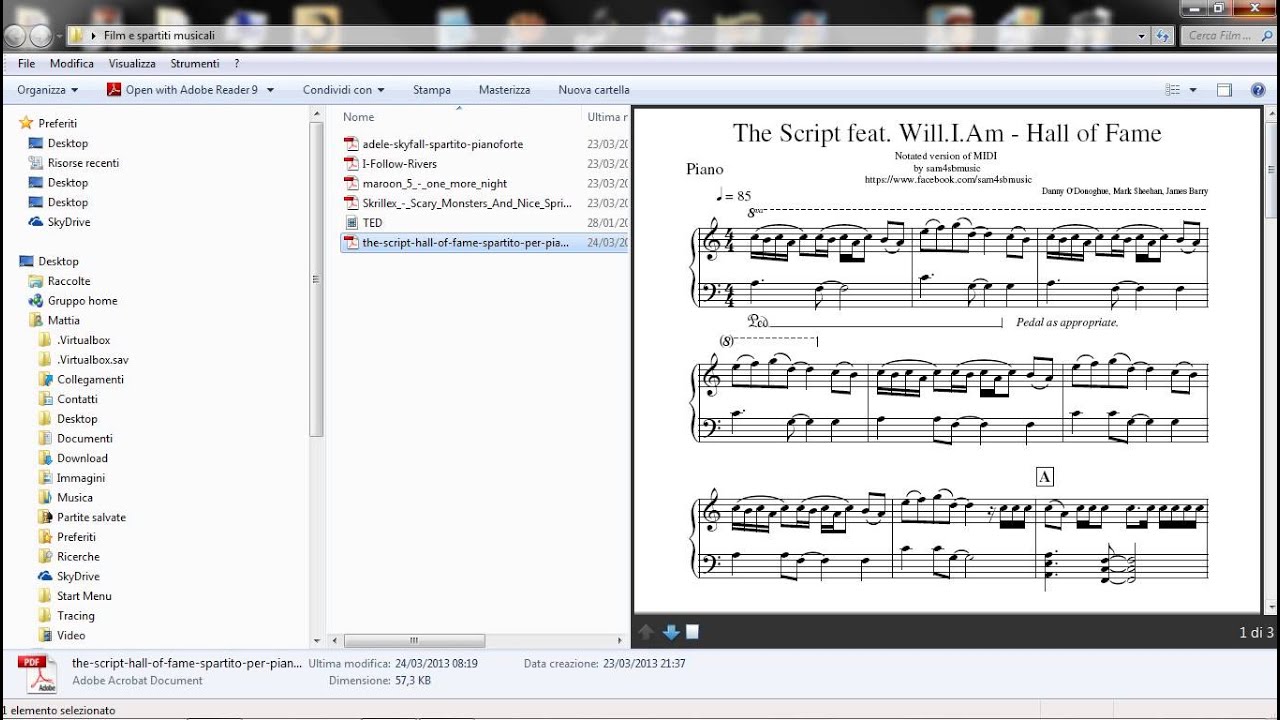The height and width of the screenshot is (720, 1280).
Task: Select the Contatti folder in tree
Action: (77, 399)
